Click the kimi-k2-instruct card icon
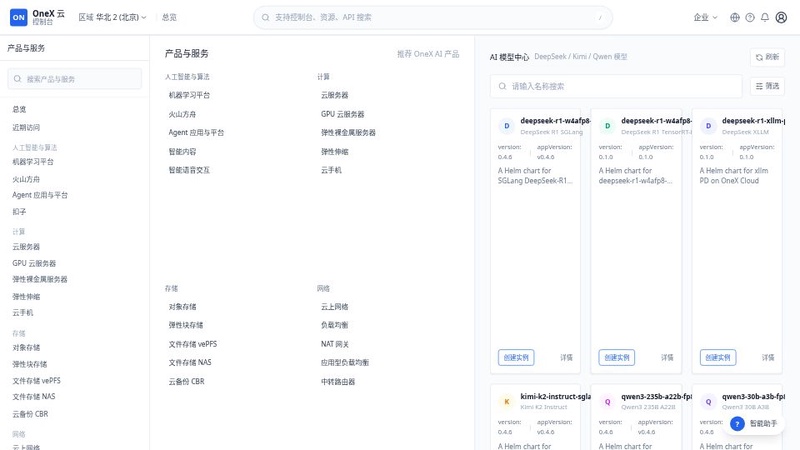The width and height of the screenshot is (800, 450). click(x=507, y=402)
